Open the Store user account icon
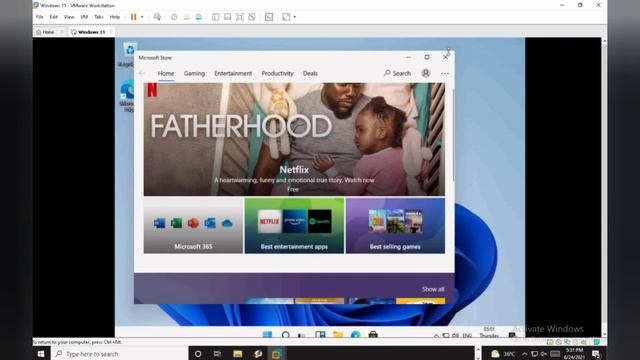The image size is (640, 360). click(x=426, y=73)
